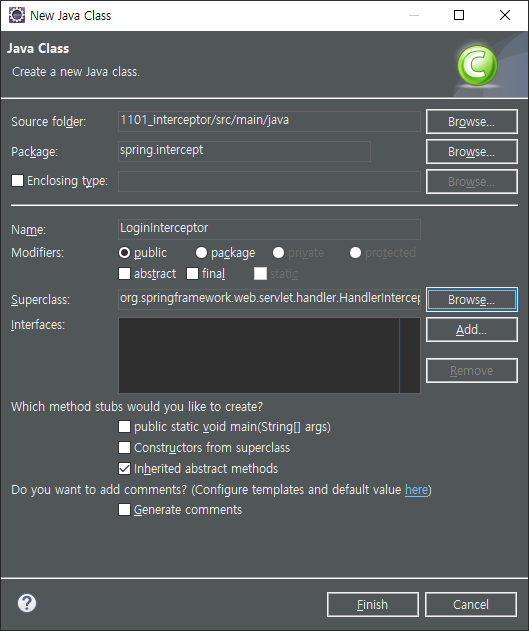The height and width of the screenshot is (631, 529).
Task: Enable the Enclosing type checkbox
Action: pyautogui.click(x=17, y=181)
